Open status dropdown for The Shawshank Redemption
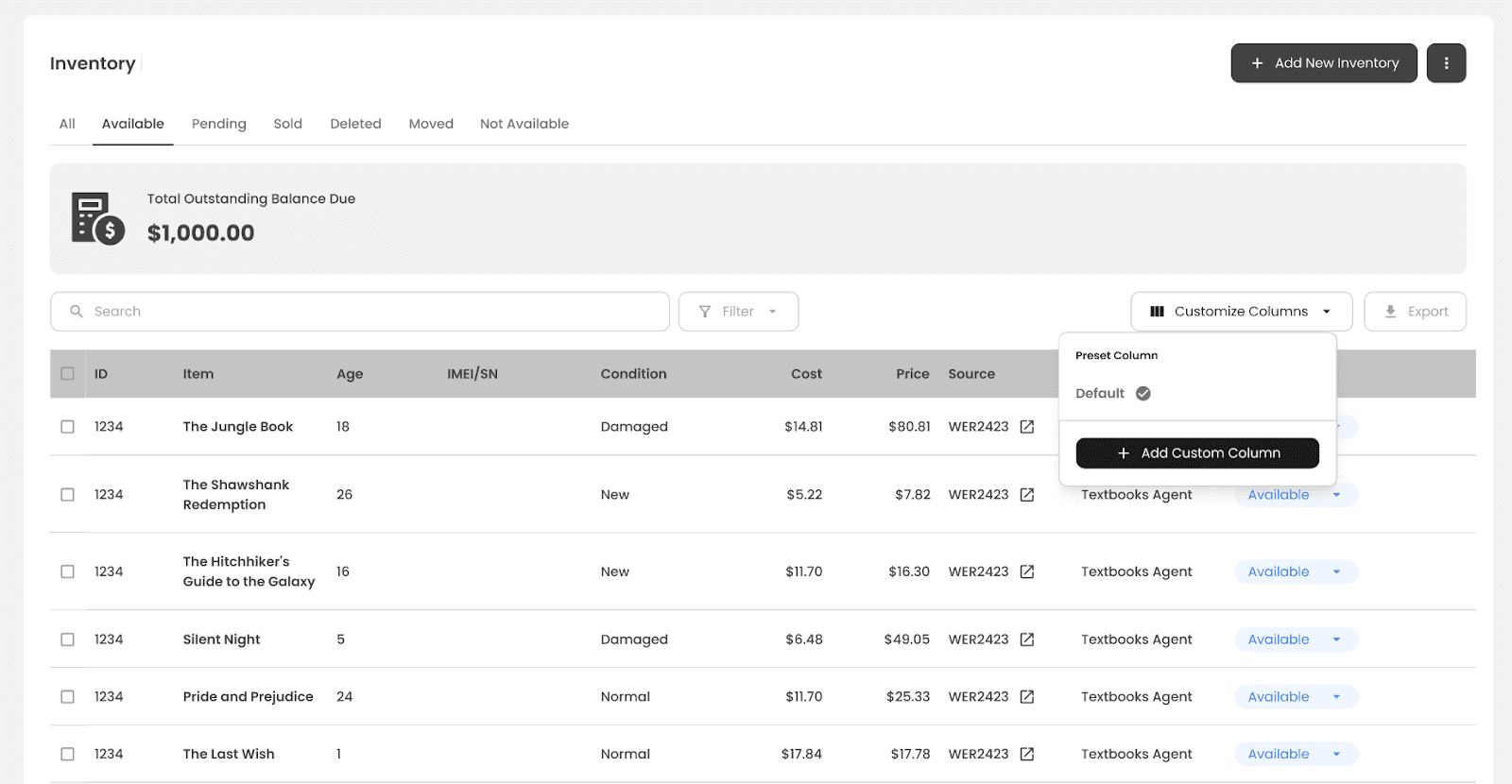 click(1297, 495)
